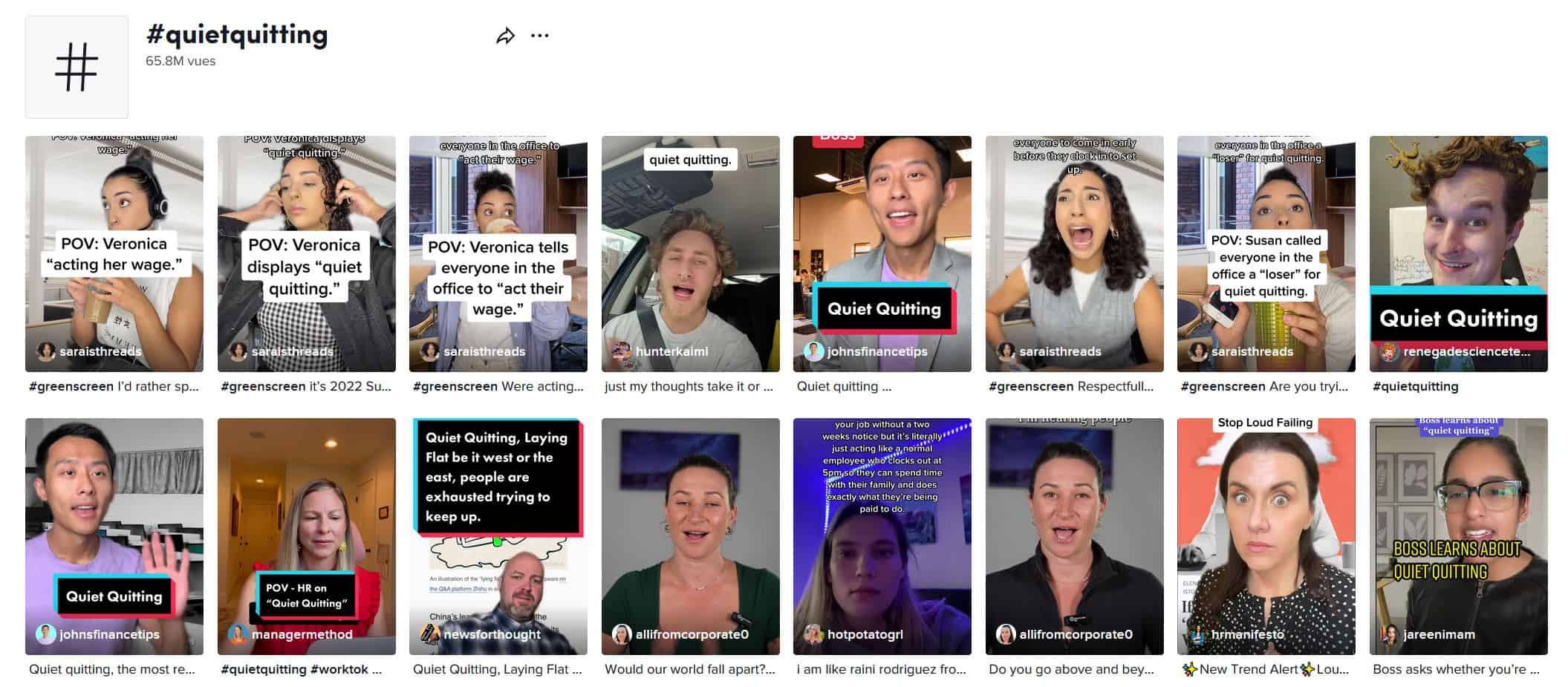Click the #quietquitting caption under renegadescience video
Screen dimensions: 1568x687
pyautogui.click(x=1415, y=386)
